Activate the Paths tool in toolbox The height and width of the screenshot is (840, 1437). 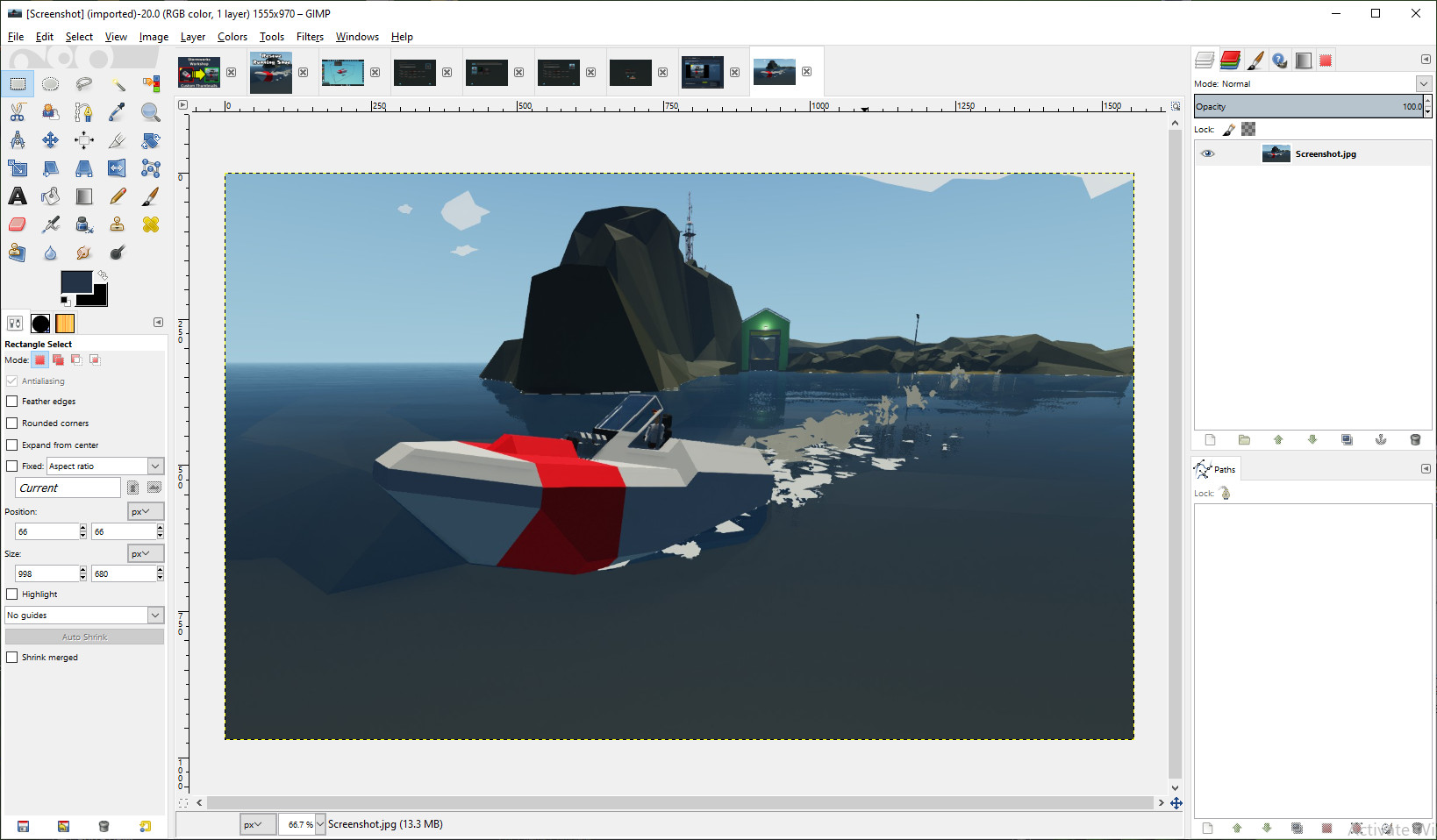(x=84, y=112)
